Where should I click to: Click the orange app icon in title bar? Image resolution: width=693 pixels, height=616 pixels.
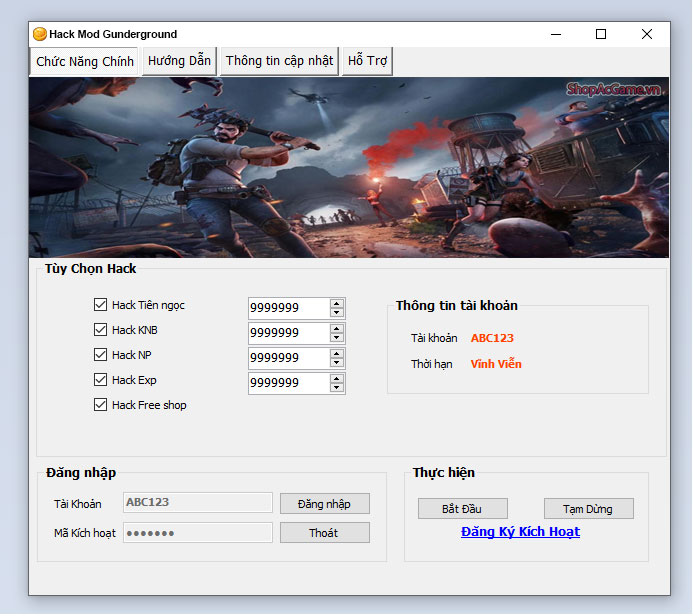[x=40, y=34]
